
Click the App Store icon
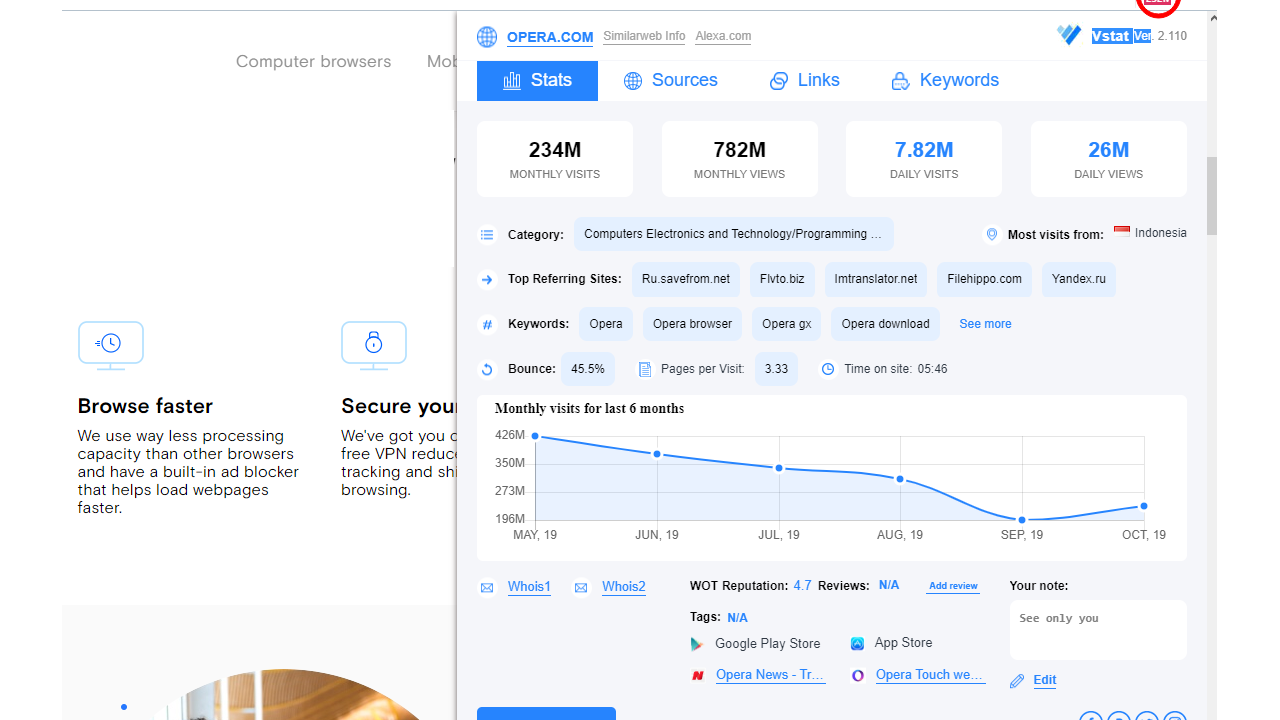[x=857, y=644]
